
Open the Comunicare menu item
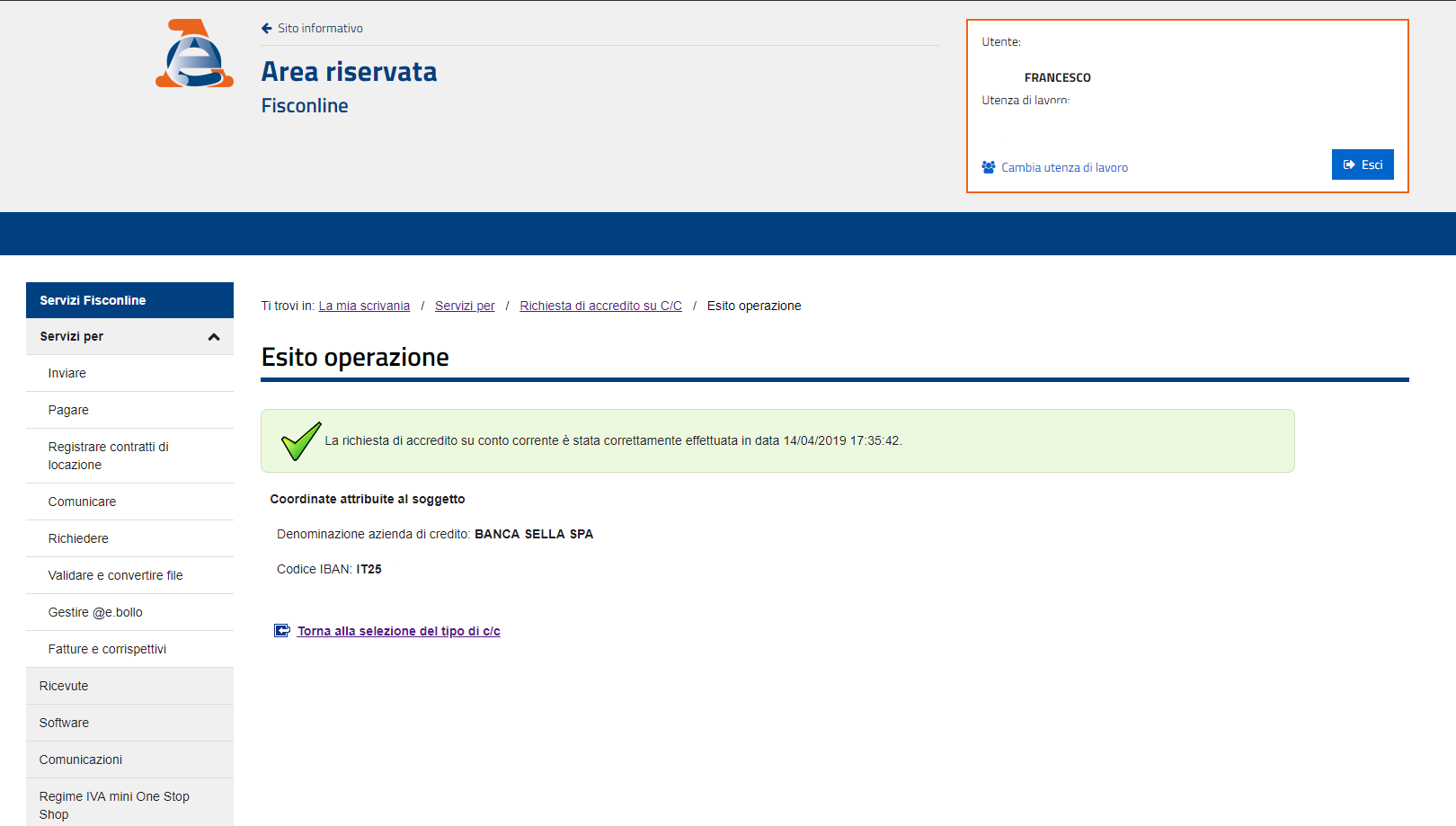coord(129,502)
